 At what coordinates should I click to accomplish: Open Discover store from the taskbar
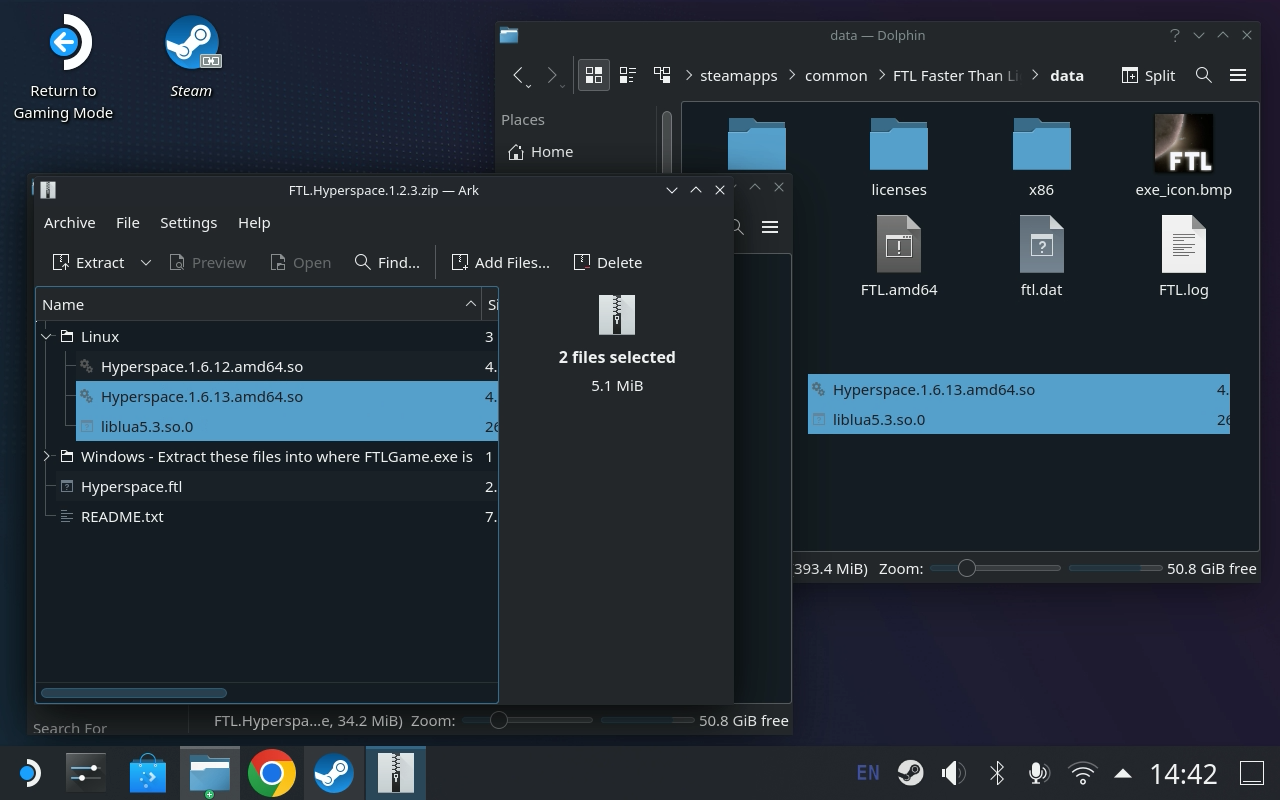(x=148, y=773)
